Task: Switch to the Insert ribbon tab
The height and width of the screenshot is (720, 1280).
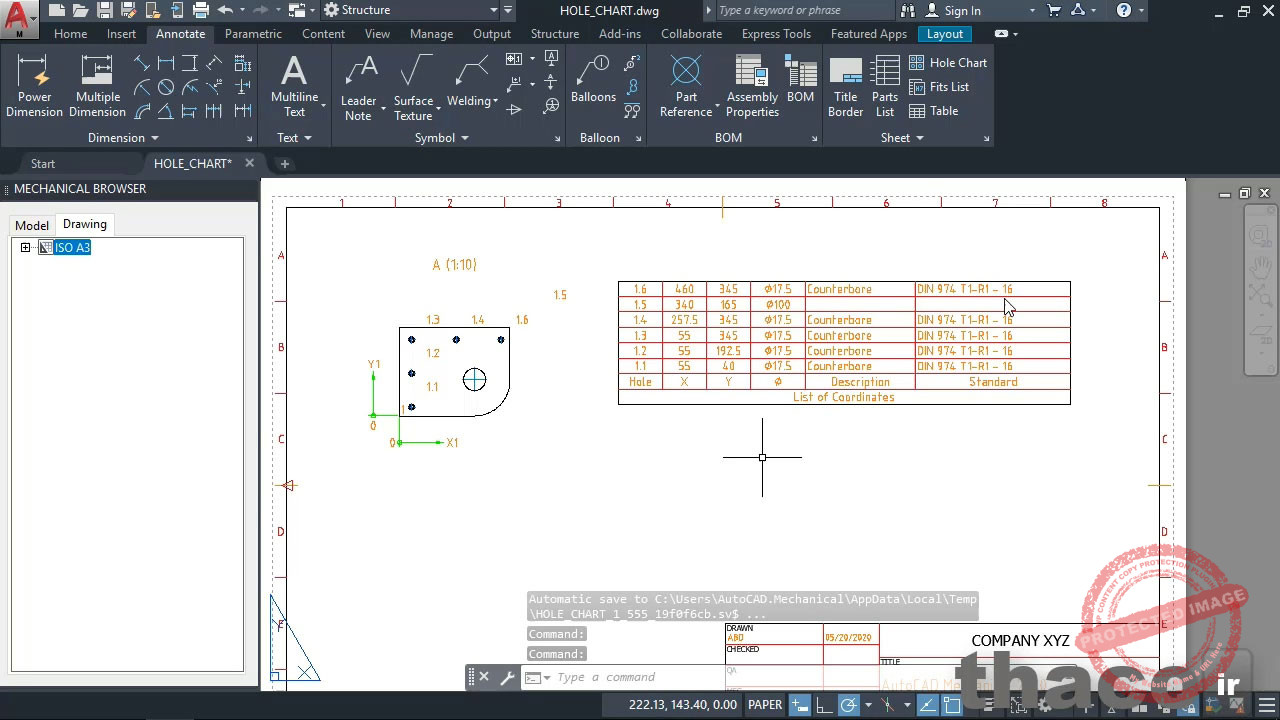Action: [x=121, y=33]
